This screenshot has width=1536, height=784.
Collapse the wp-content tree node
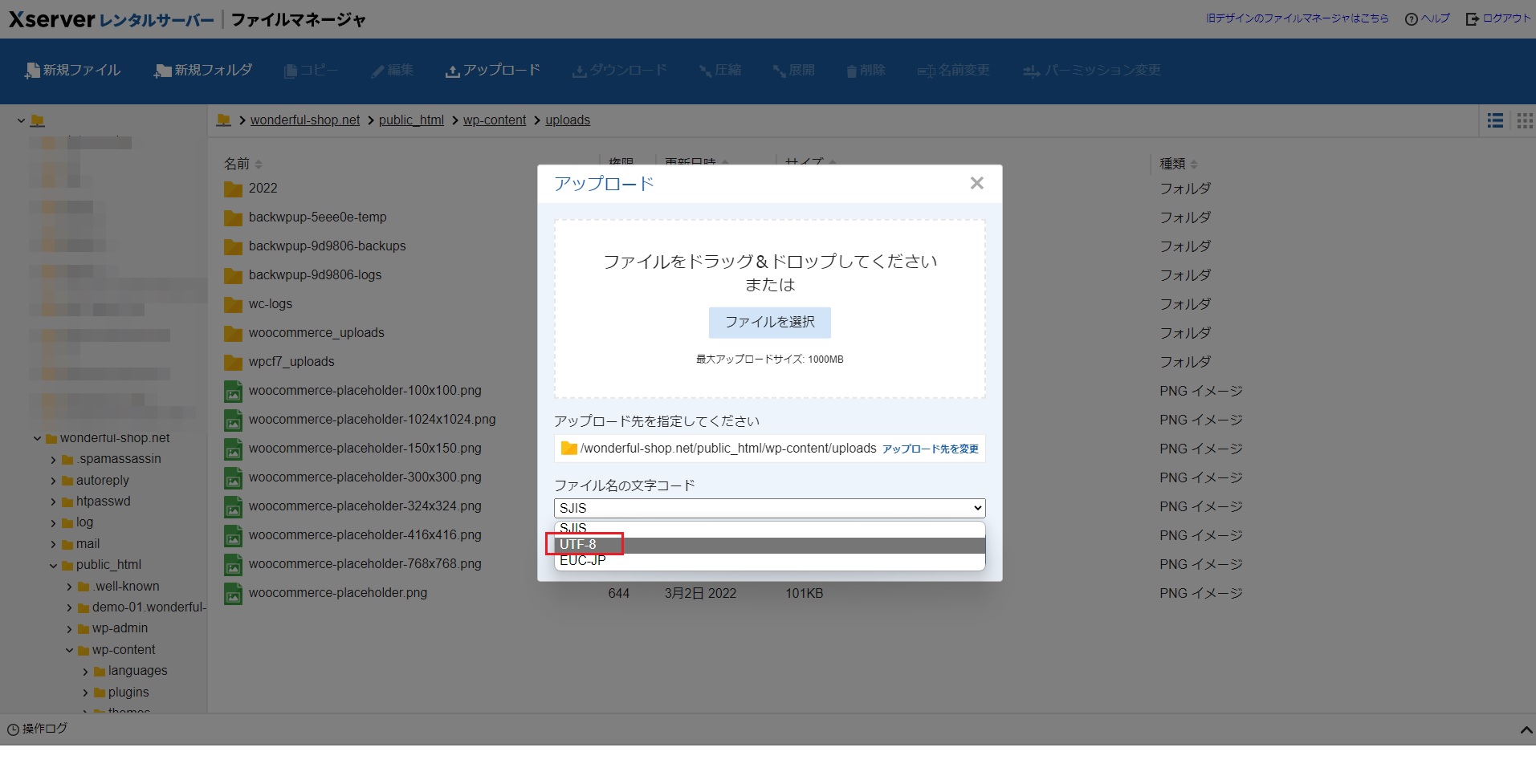point(68,649)
